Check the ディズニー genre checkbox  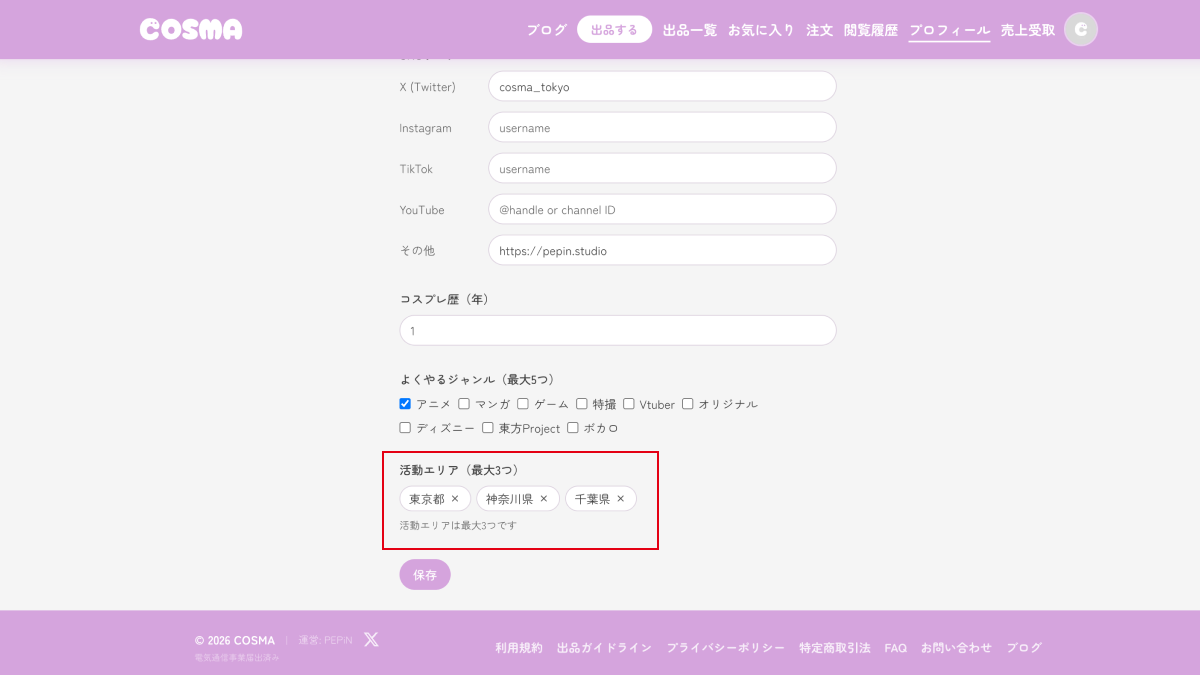point(404,427)
